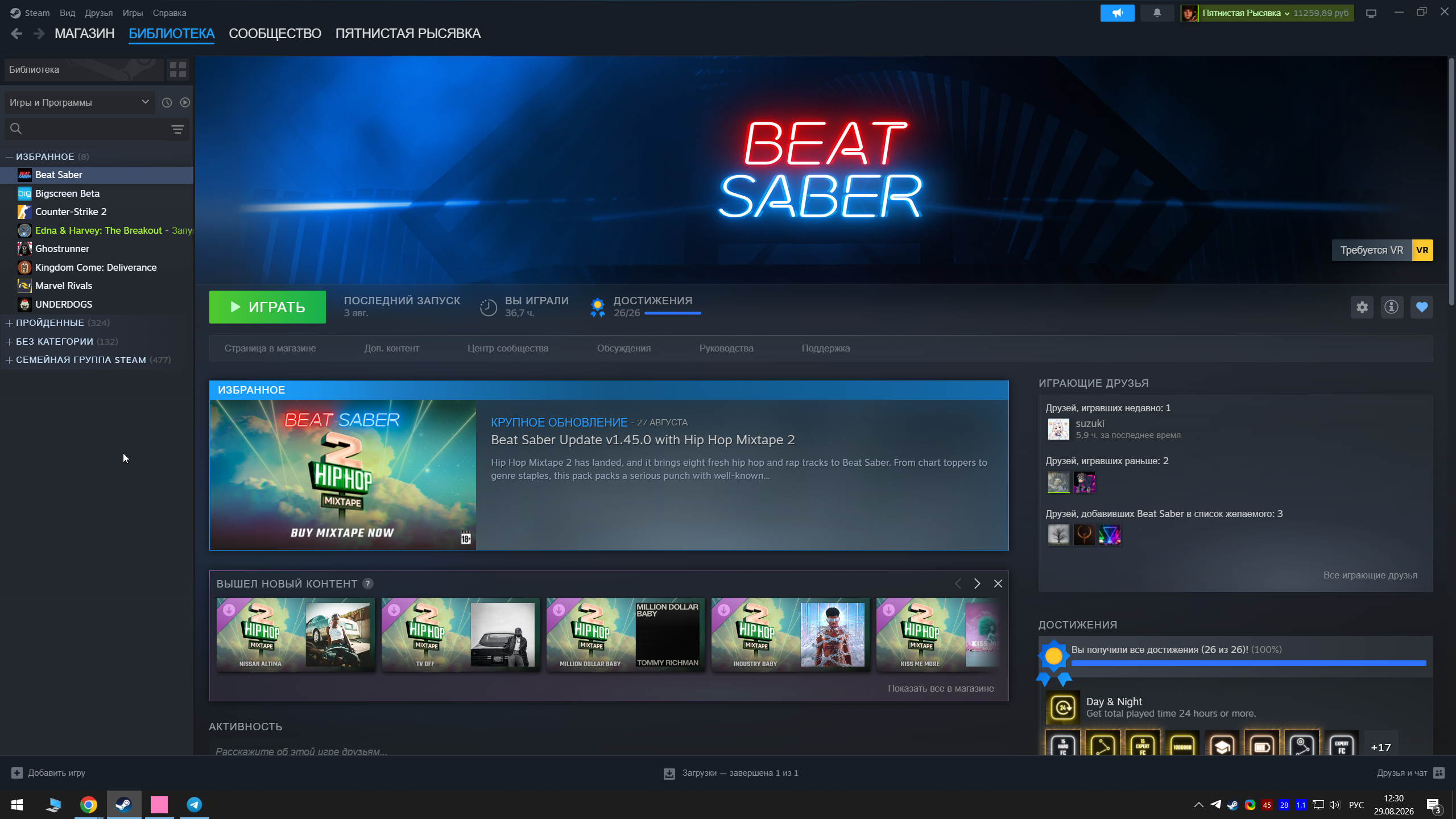Go to the СООБЩЕСТВО tab
The height and width of the screenshot is (819, 1456).
[x=275, y=34]
